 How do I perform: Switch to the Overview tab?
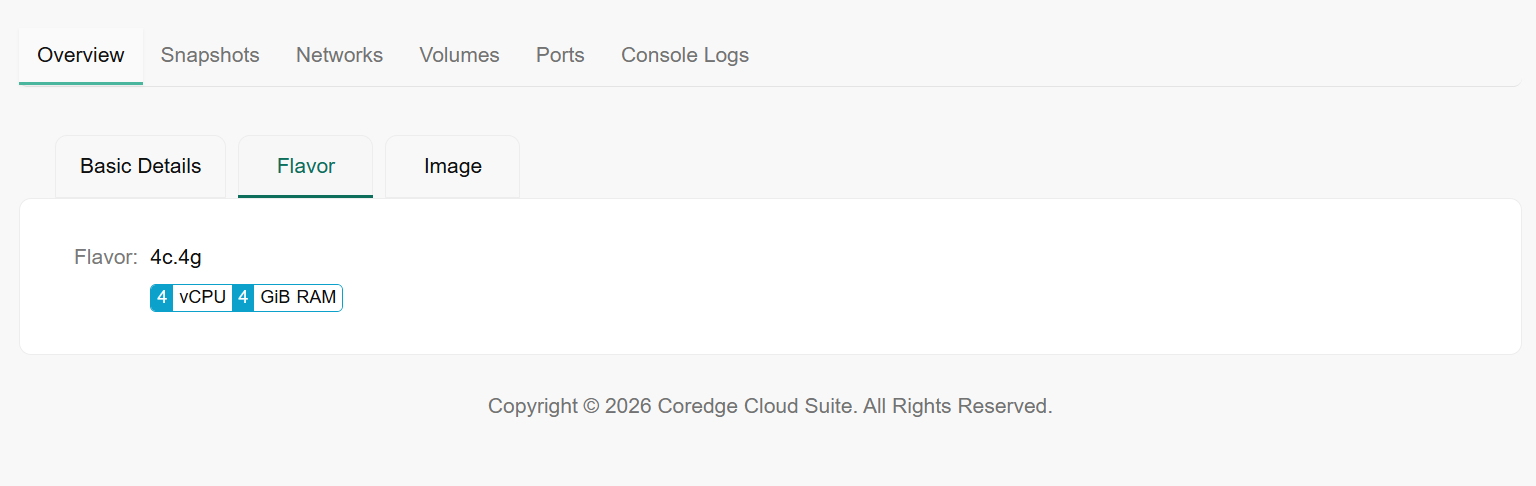click(81, 55)
